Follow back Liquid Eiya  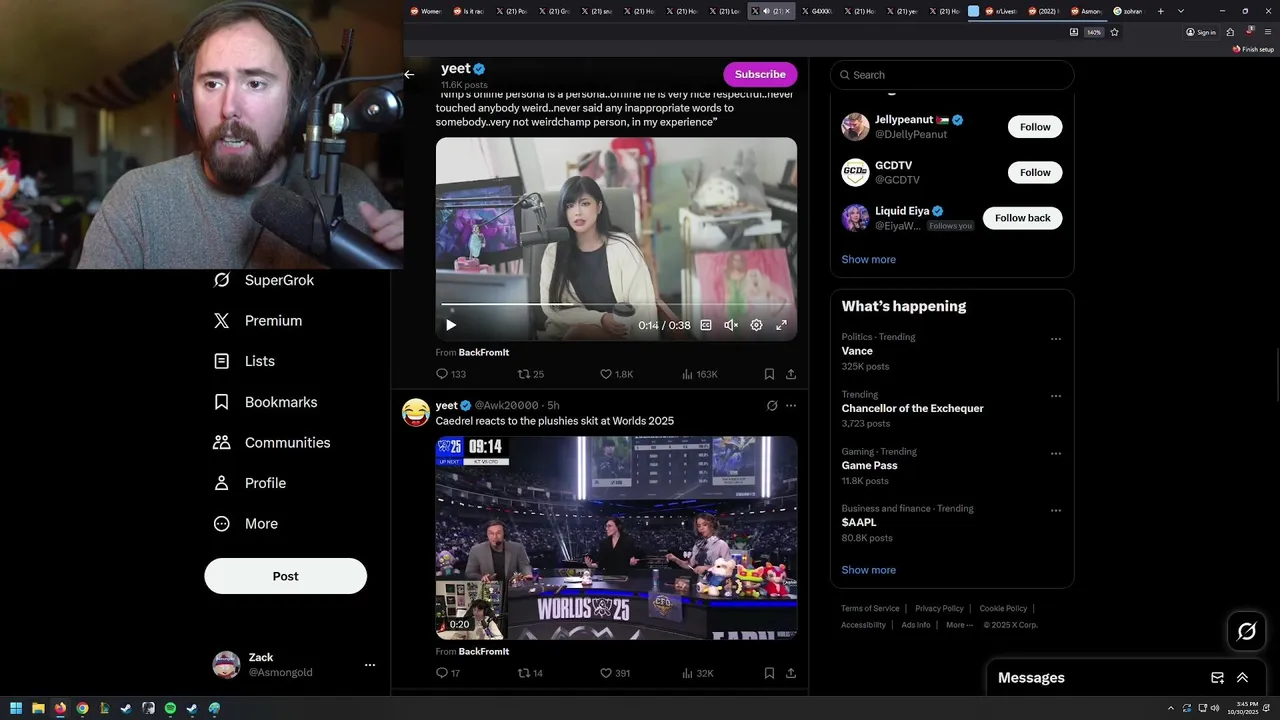[1022, 218]
